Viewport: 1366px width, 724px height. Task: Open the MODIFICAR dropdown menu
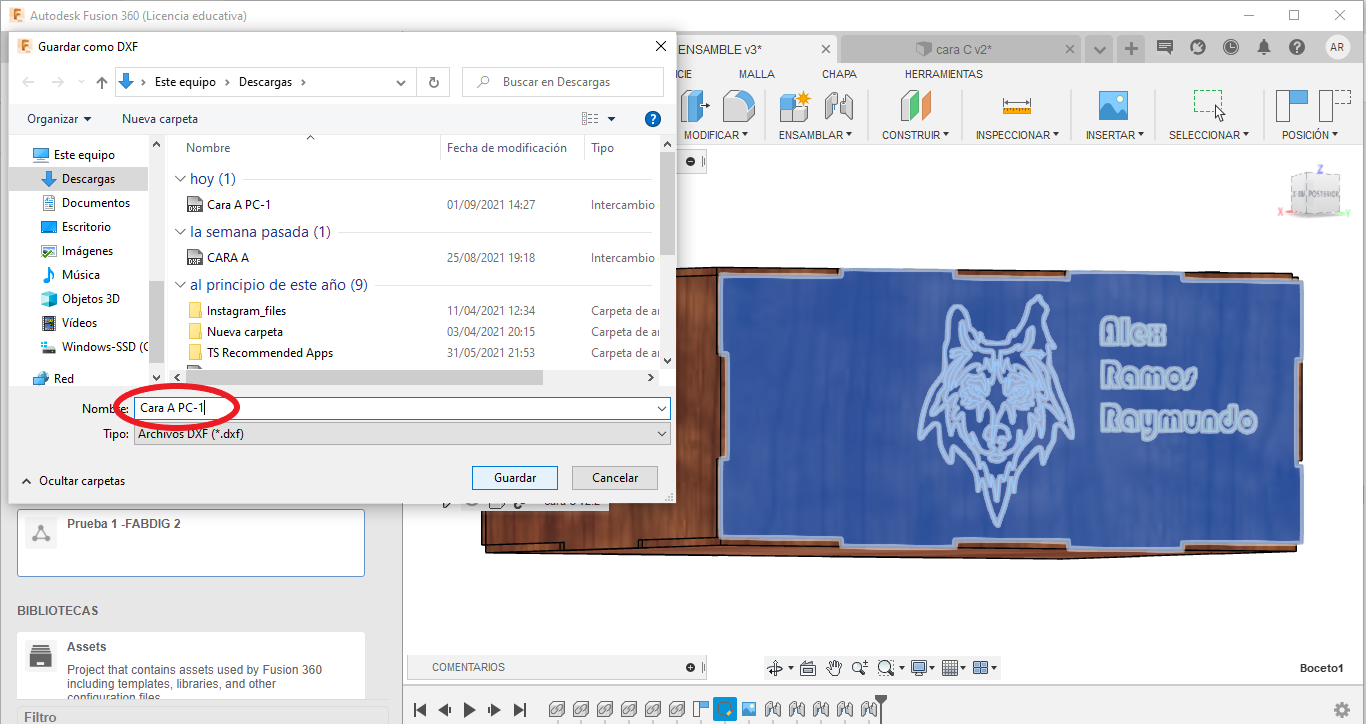click(716, 135)
